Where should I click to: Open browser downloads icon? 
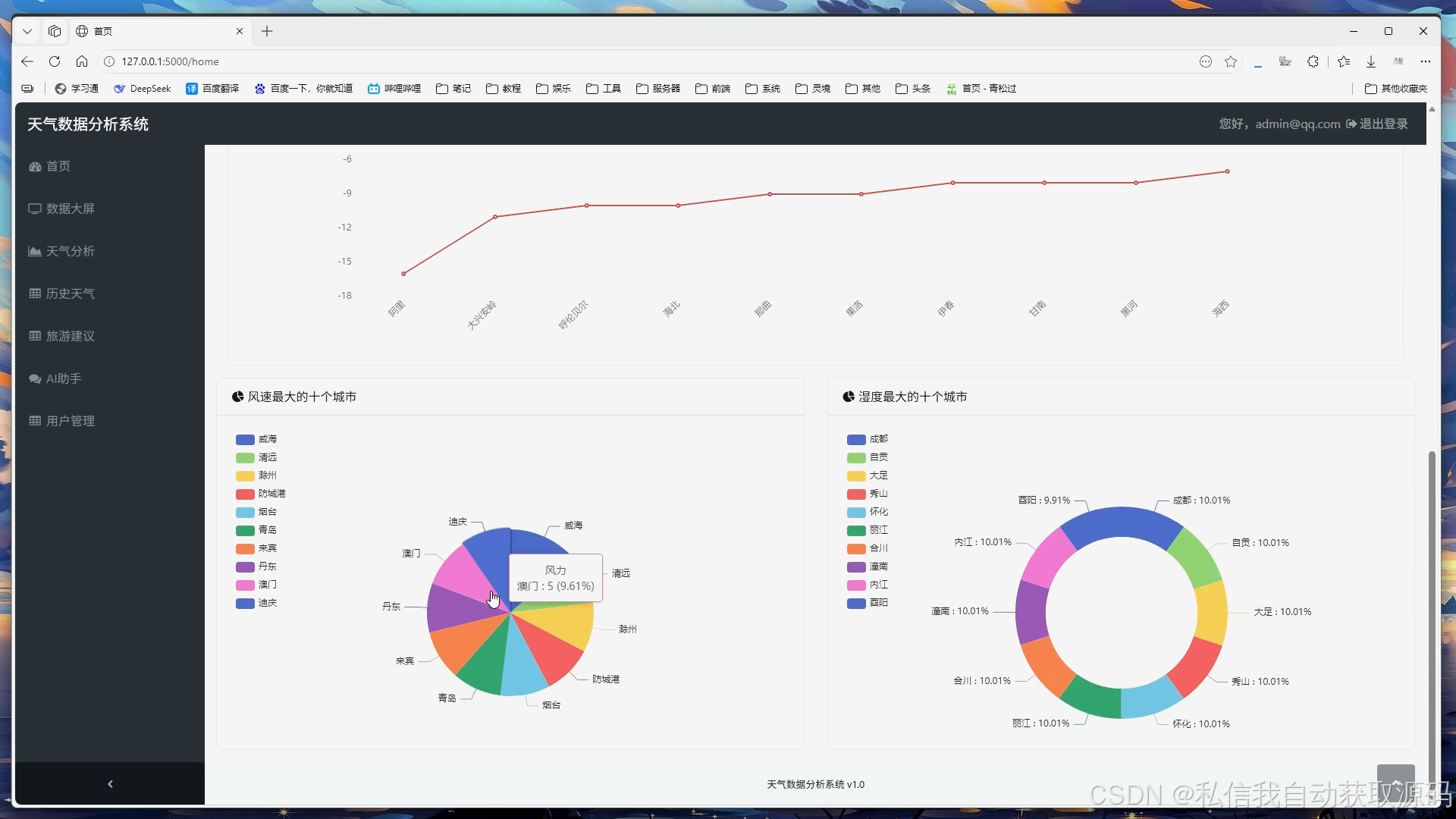[x=1371, y=61]
